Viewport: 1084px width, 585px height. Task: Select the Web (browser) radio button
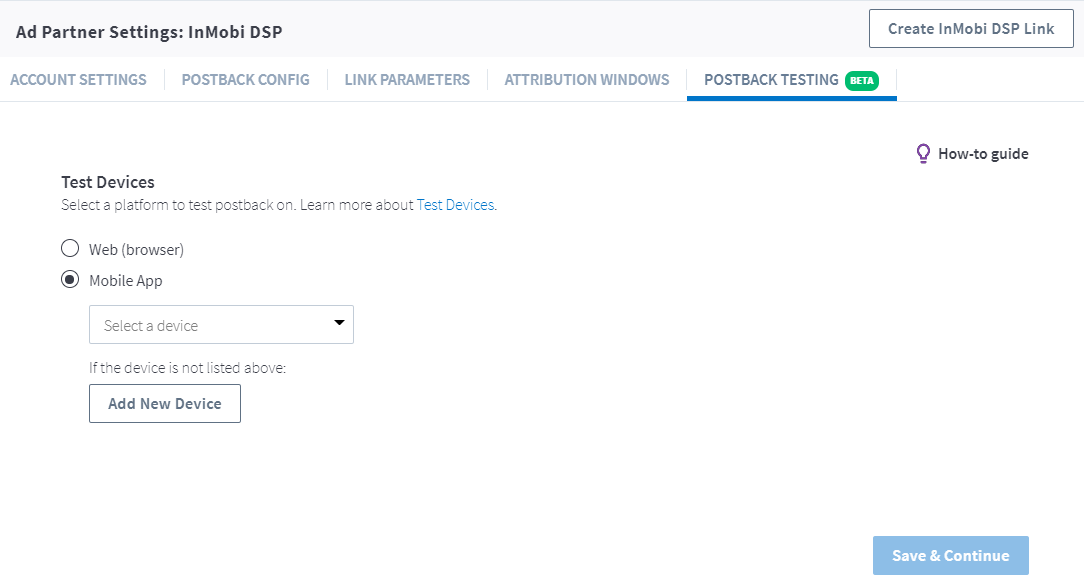(70, 248)
